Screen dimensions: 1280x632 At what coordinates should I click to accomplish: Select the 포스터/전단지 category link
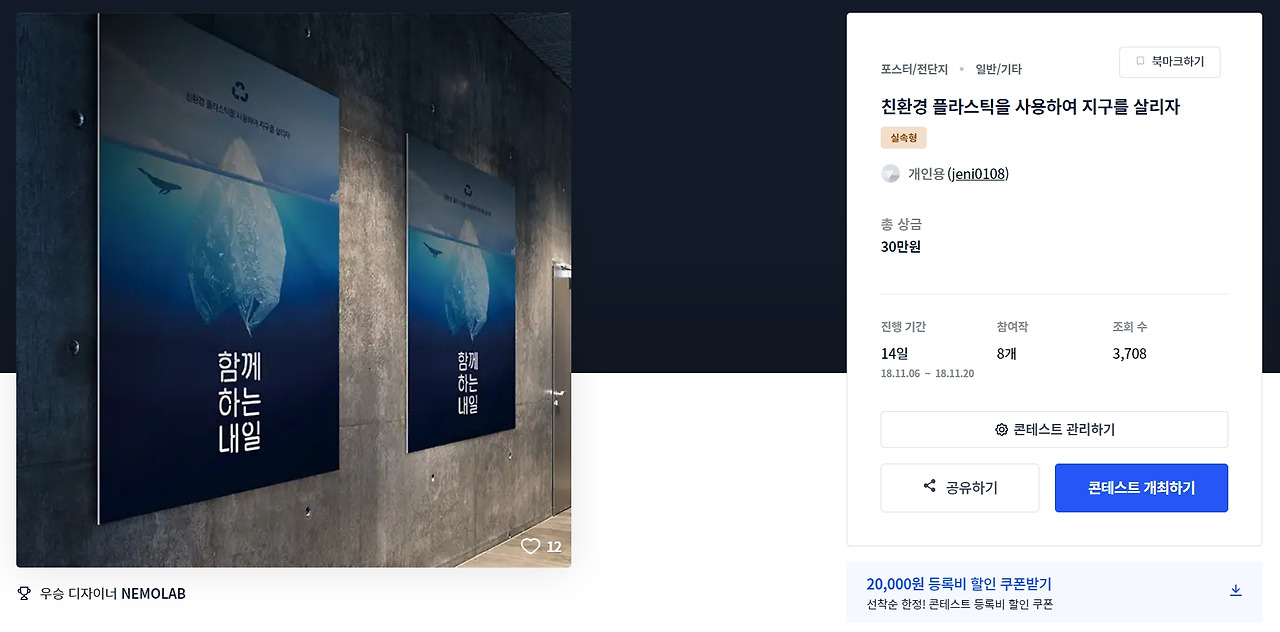[914, 69]
